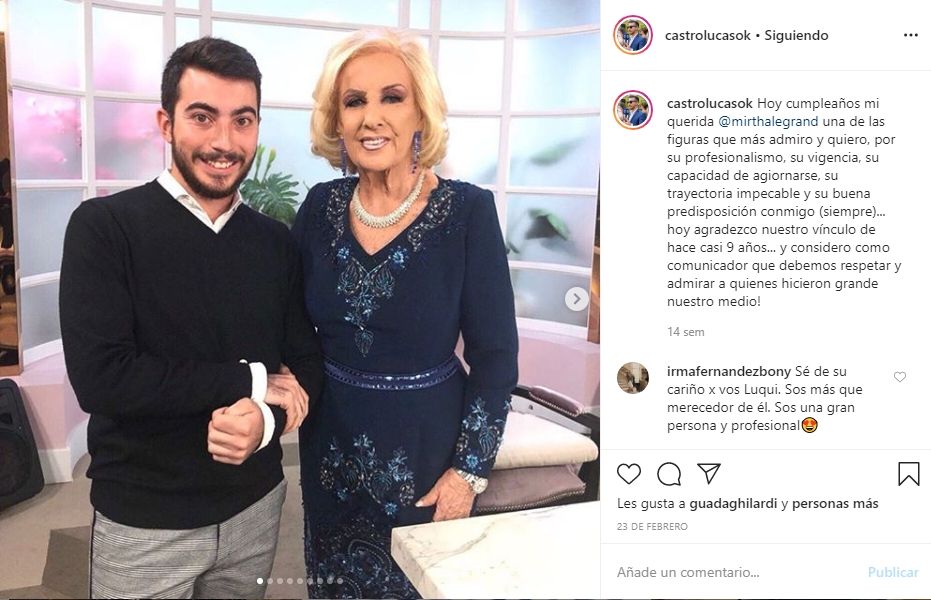This screenshot has height=600, width=931.
Task: Open the irmafernandezbony username link
Action: pyautogui.click(x=729, y=372)
